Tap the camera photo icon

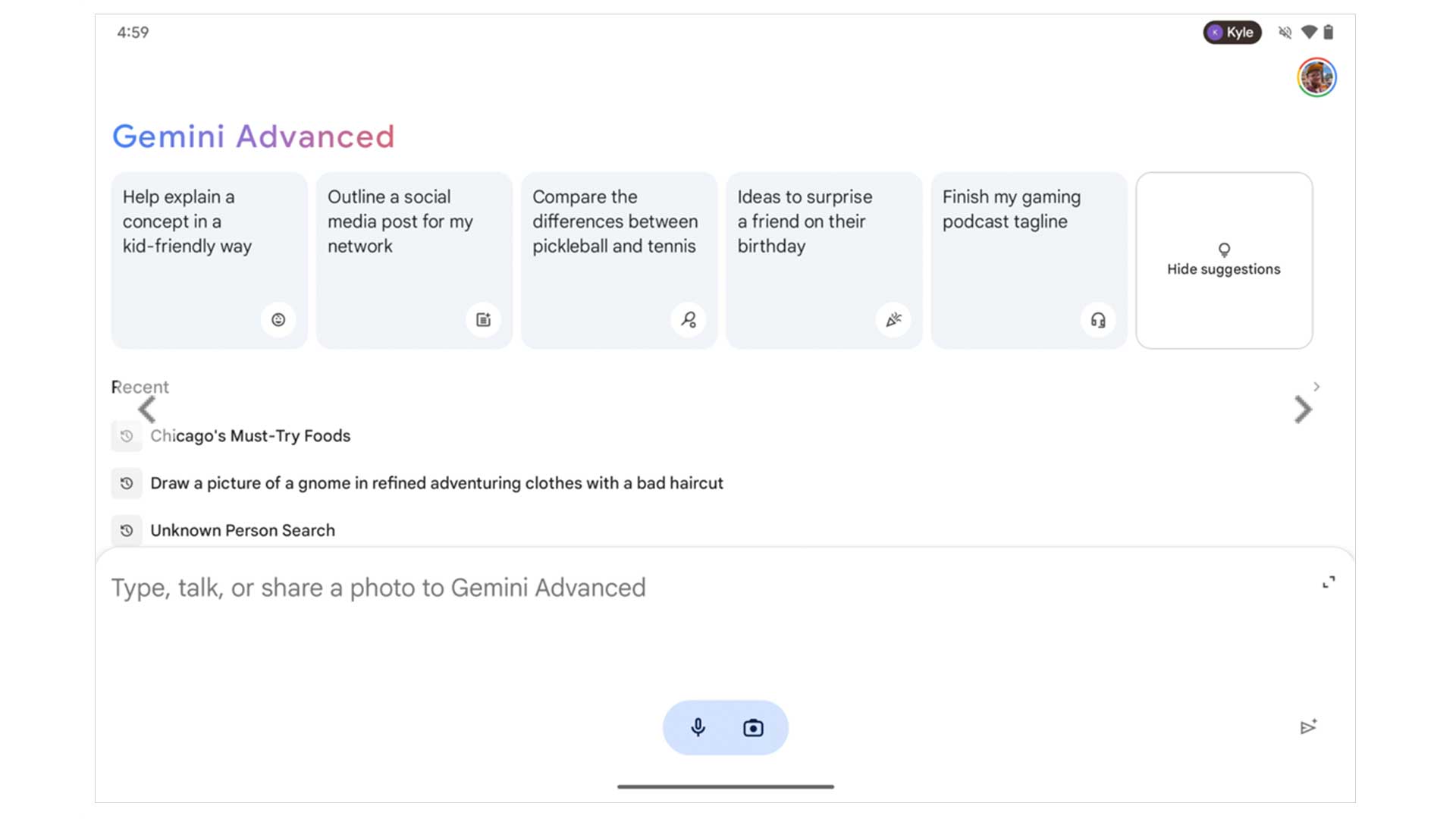[753, 728]
